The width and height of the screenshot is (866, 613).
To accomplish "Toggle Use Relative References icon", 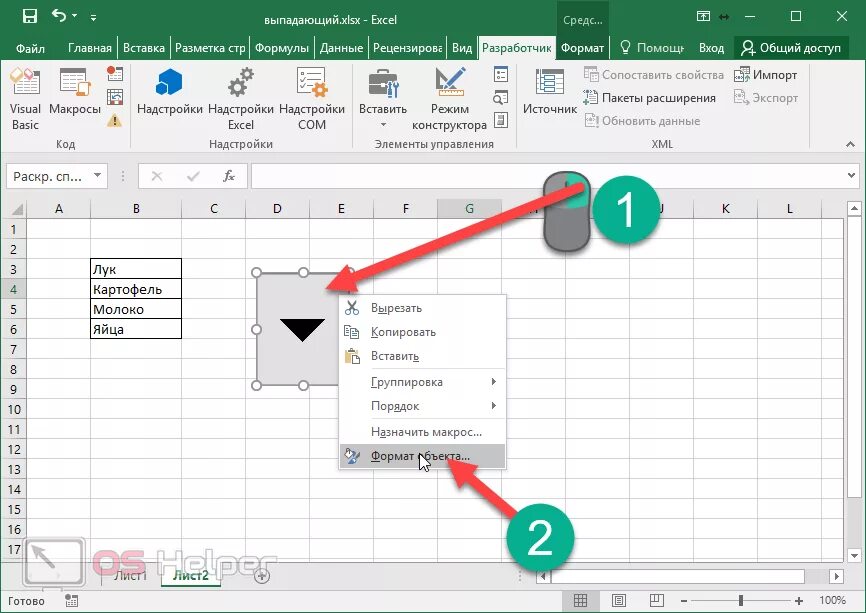I will point(114,97).
